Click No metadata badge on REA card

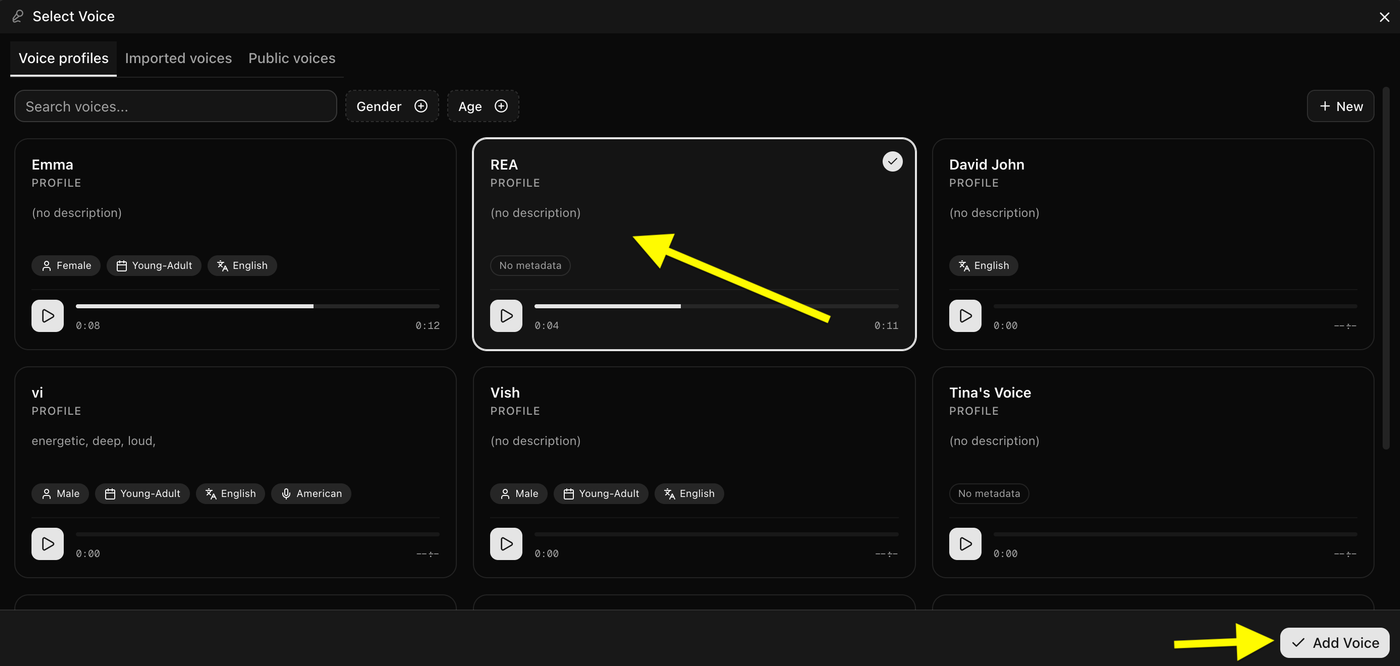[x=531, y=265]
